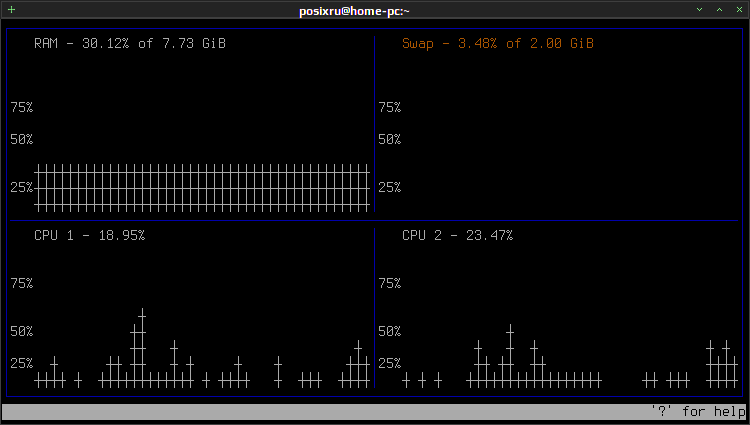Screen dimensions: 750x425
Task: Click the 50% label in the Swap graph
Action: 389,139
